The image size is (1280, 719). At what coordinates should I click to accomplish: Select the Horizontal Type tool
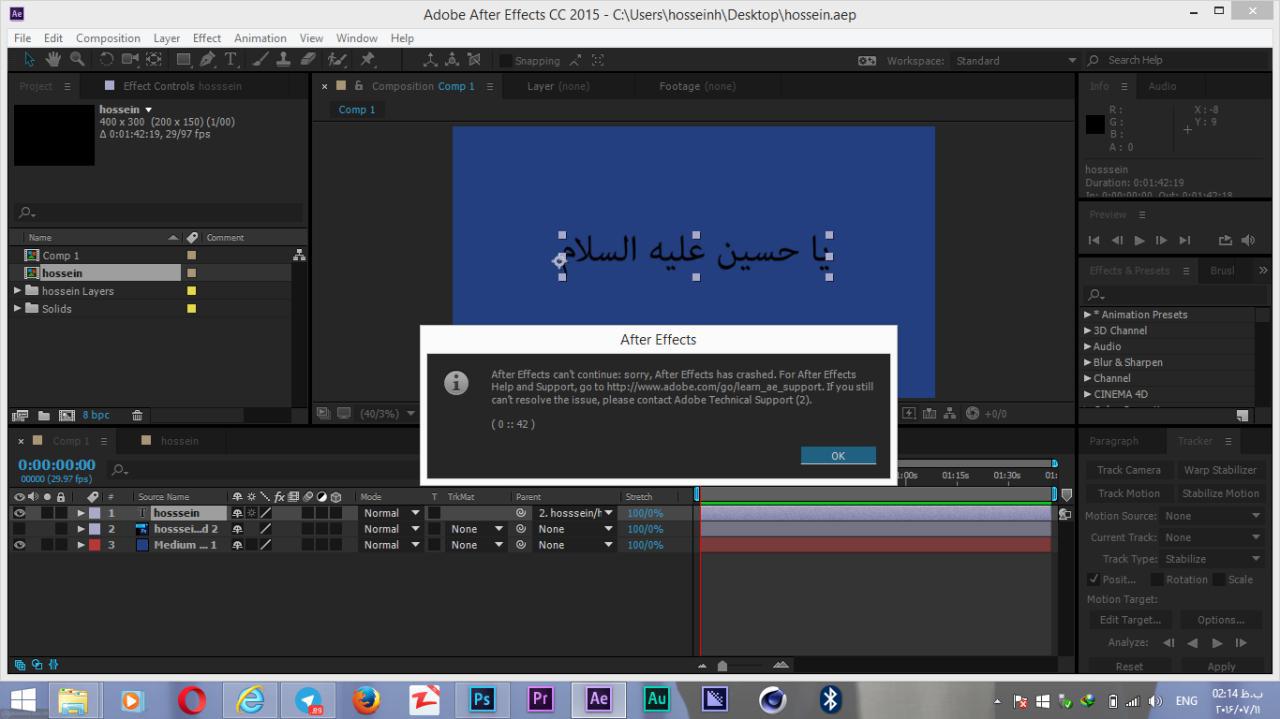[231, 60]
